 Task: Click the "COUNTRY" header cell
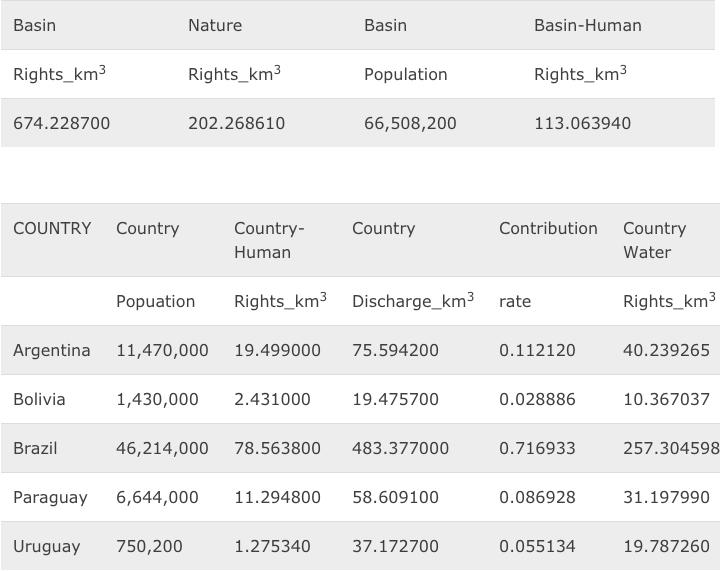tap(52, 228)
